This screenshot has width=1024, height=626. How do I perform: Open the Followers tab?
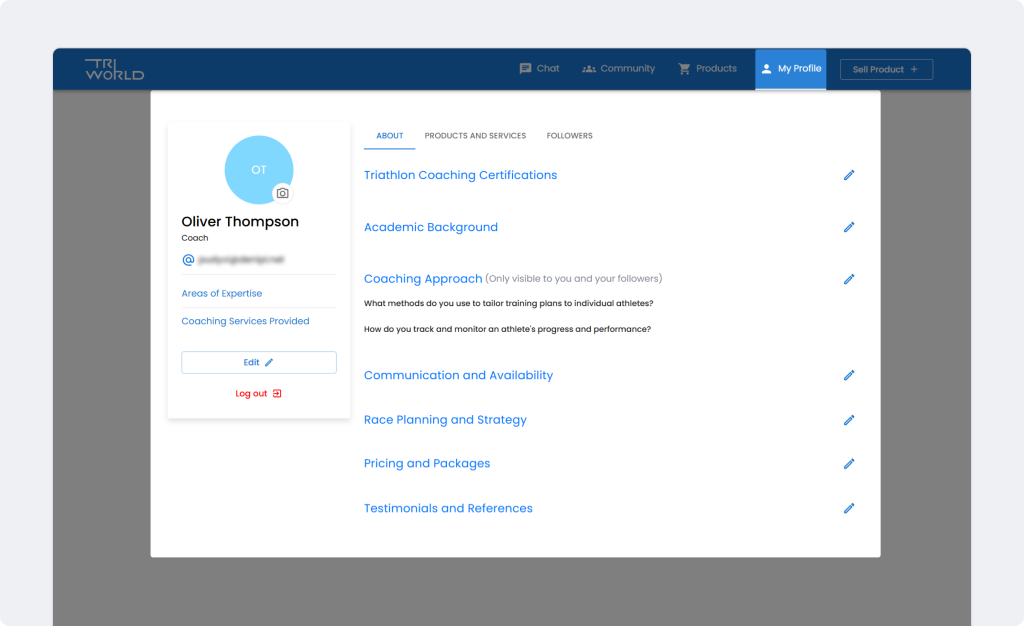(569, 136)
